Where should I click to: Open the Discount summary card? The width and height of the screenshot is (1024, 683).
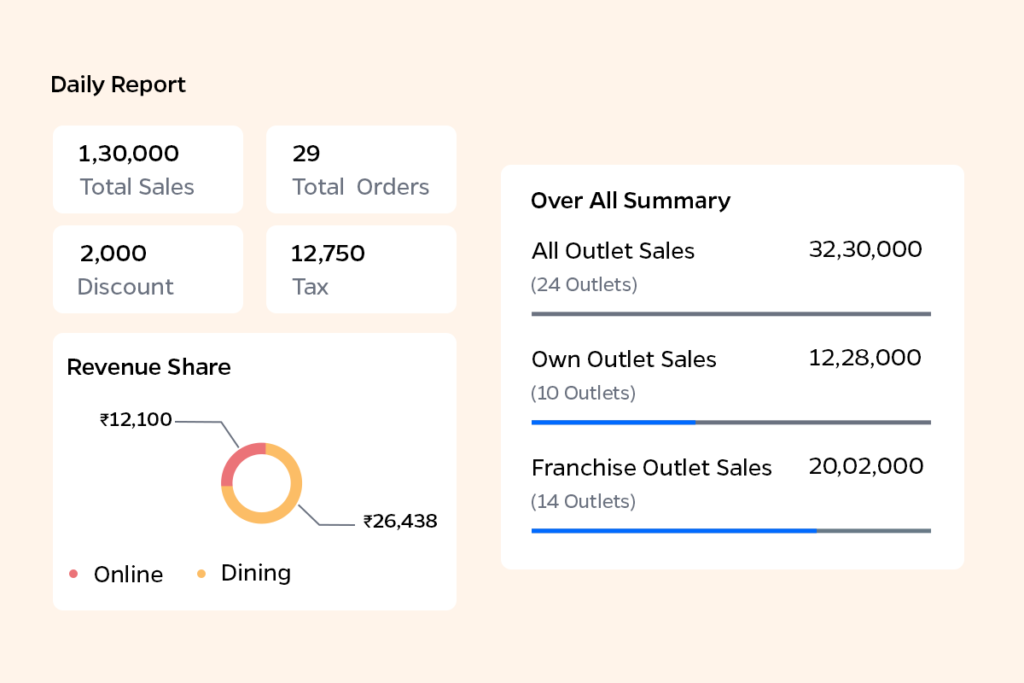point(148,269)
